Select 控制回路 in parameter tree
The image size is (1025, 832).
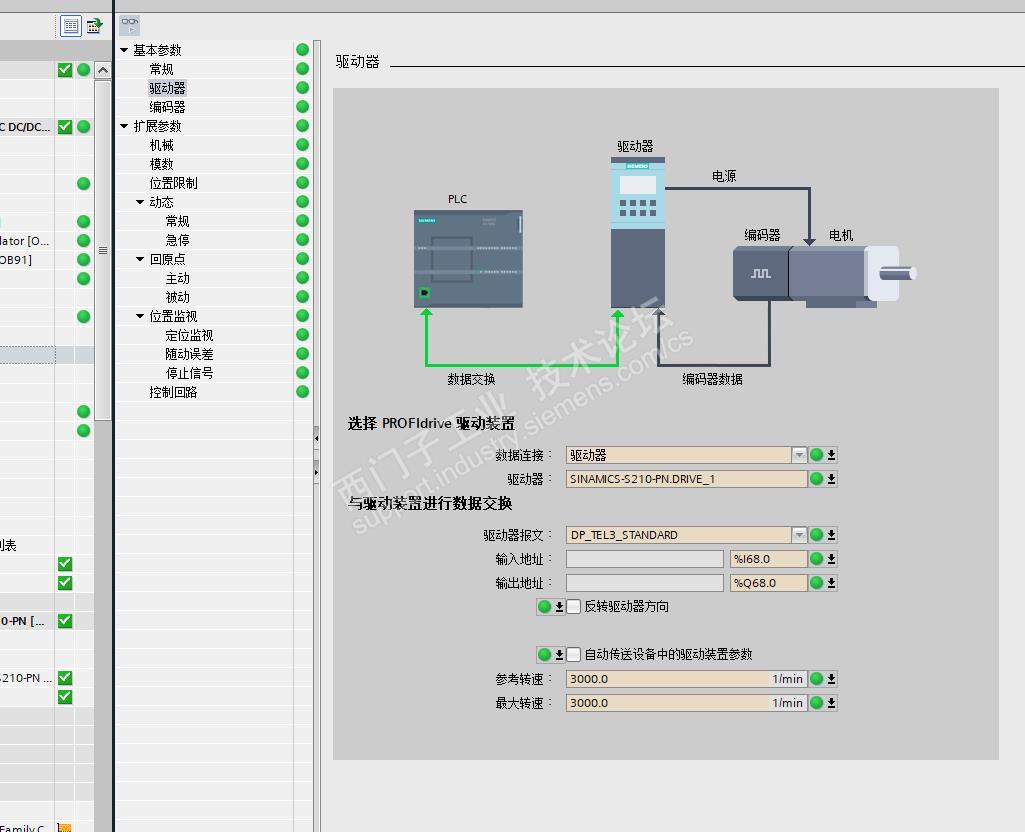(x=173, y=391)
